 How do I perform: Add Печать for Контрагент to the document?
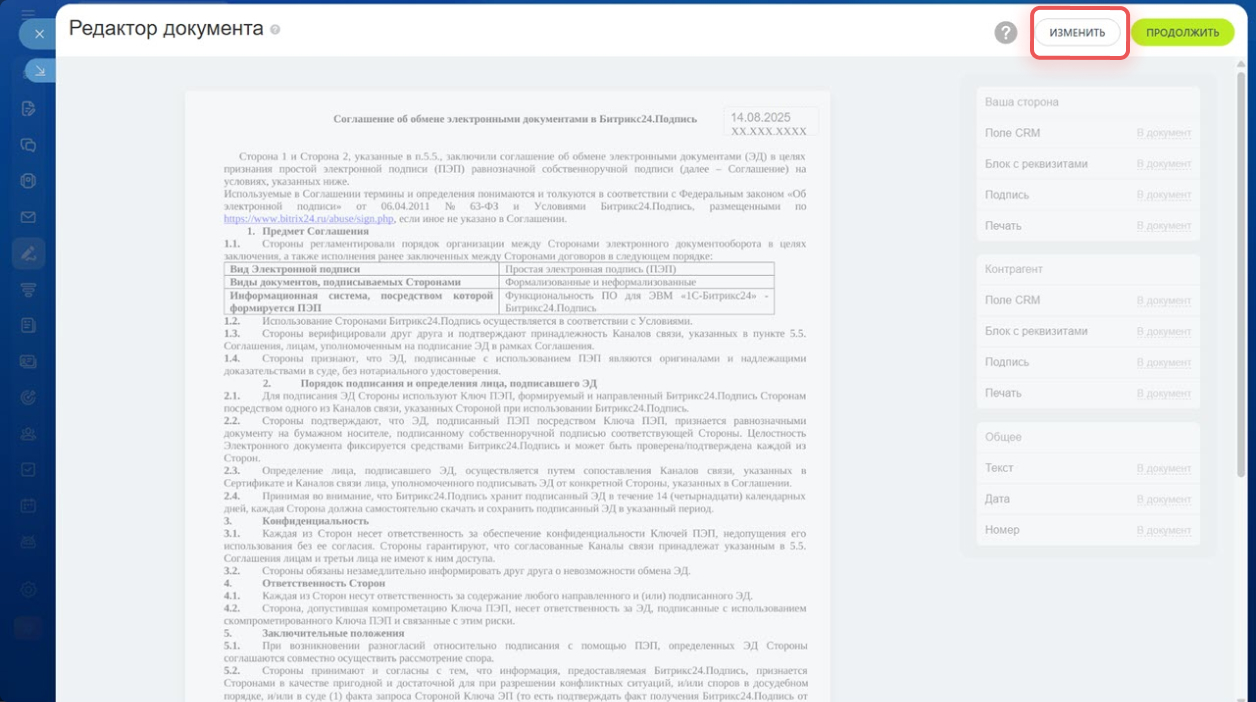[1163, 394]
